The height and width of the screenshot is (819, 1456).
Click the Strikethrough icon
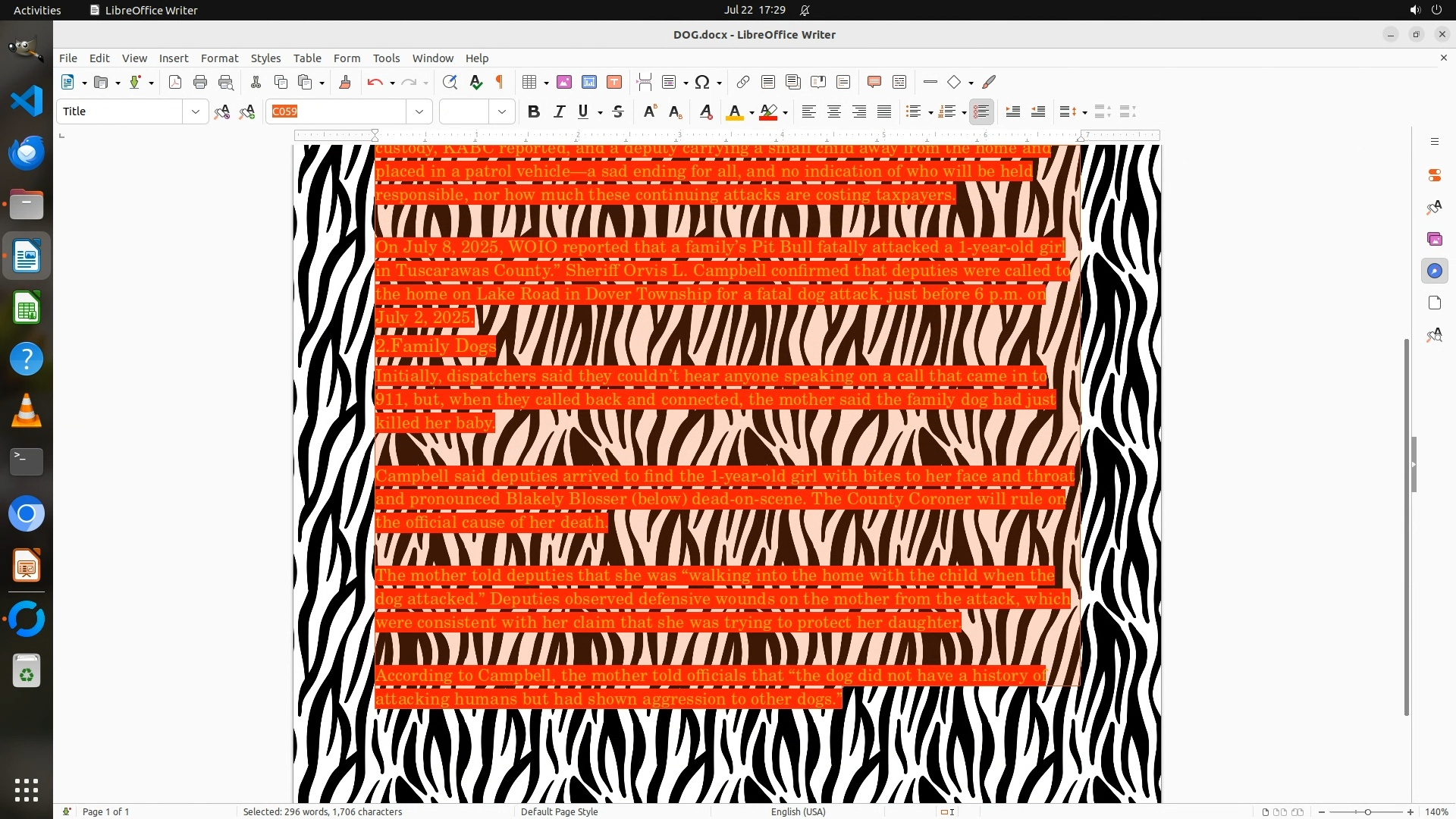(618, 111)
